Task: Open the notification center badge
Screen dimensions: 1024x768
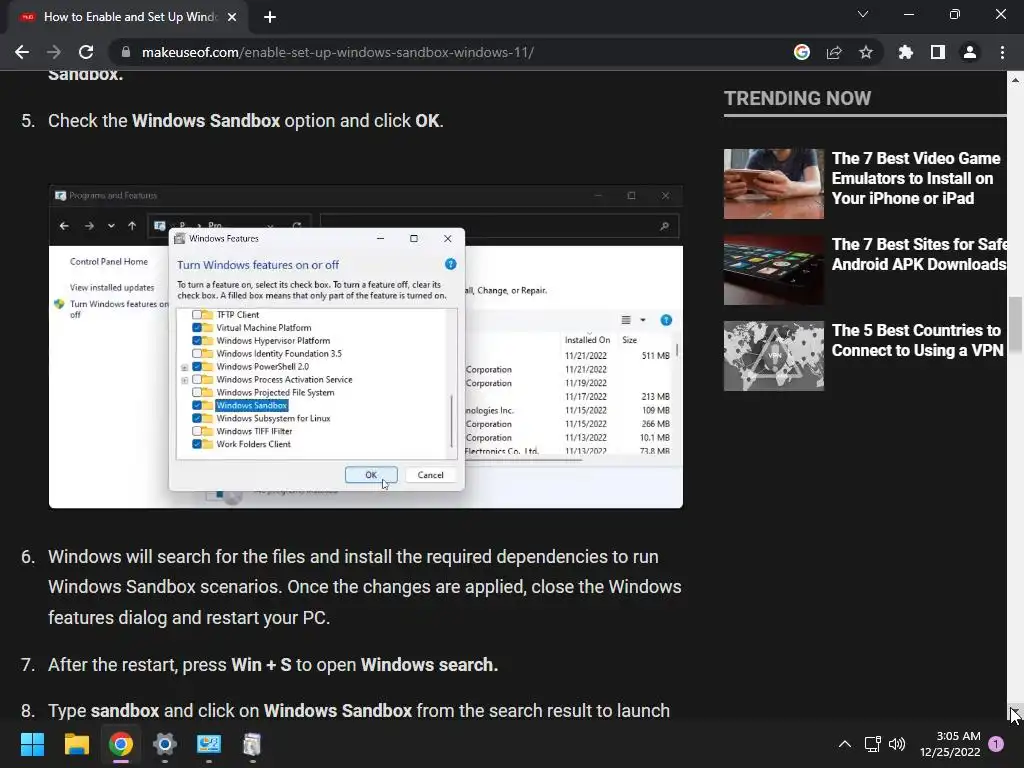Action: [x=996, y=744]
